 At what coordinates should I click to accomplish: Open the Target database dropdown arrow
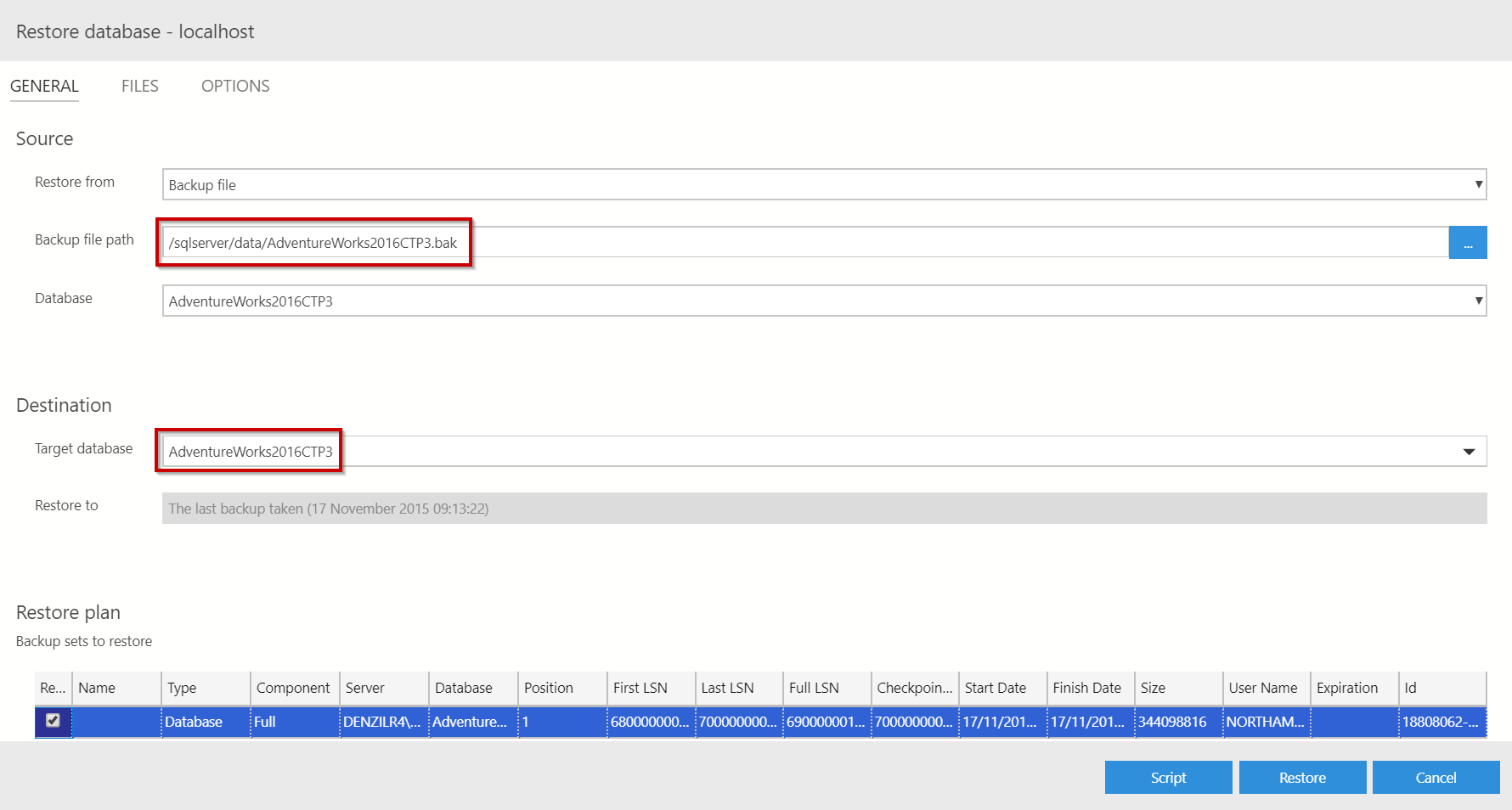pyautogui.click(x=1469, y=452)
